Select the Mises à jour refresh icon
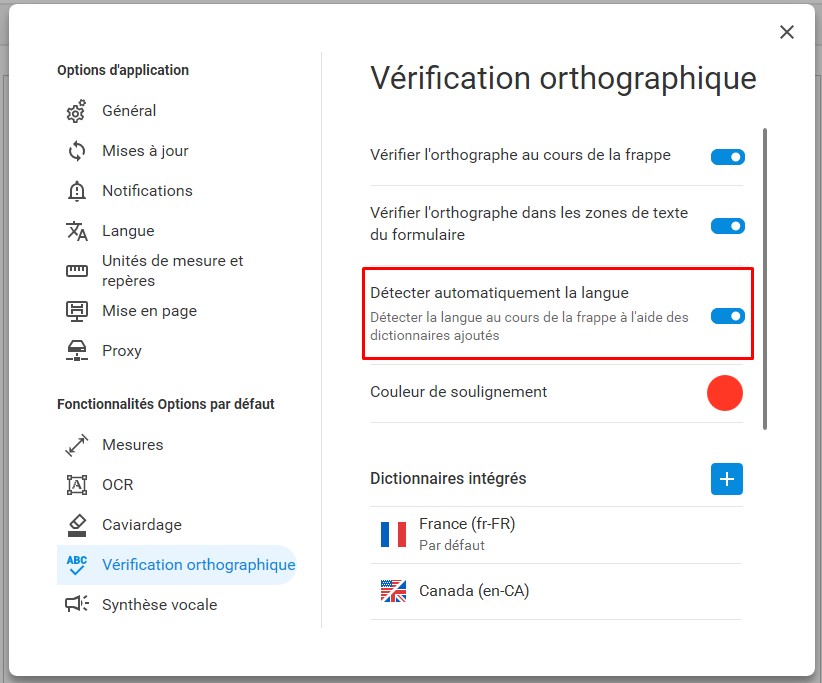This screenshot has height=683, width=822. click(x=77, y=151)
